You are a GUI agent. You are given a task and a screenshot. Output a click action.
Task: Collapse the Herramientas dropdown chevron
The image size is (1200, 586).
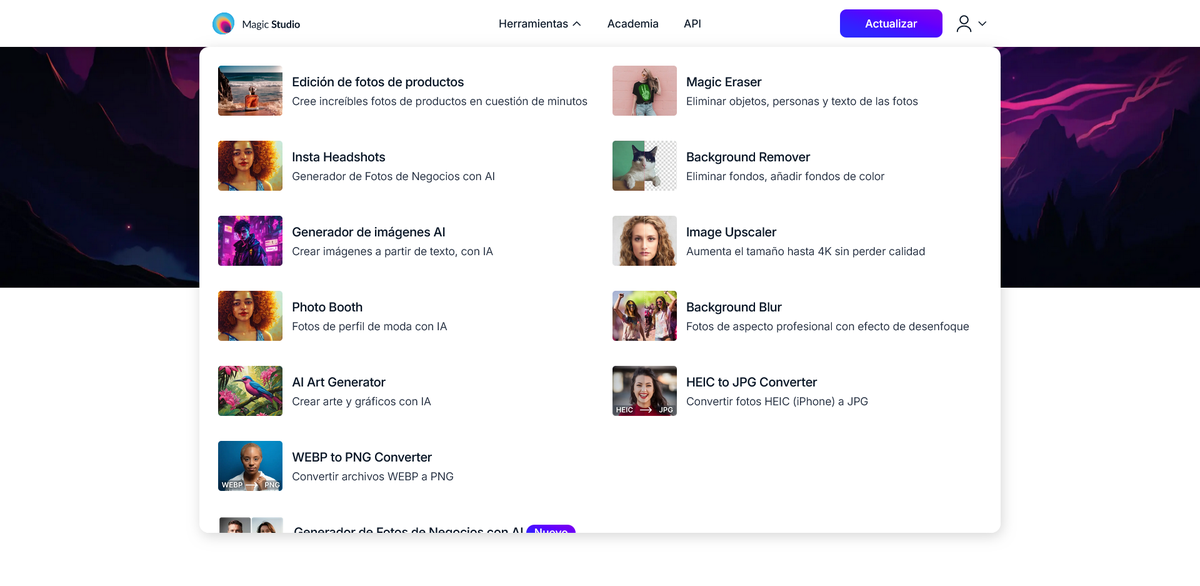pyautogui.click(x=576, y=23)
